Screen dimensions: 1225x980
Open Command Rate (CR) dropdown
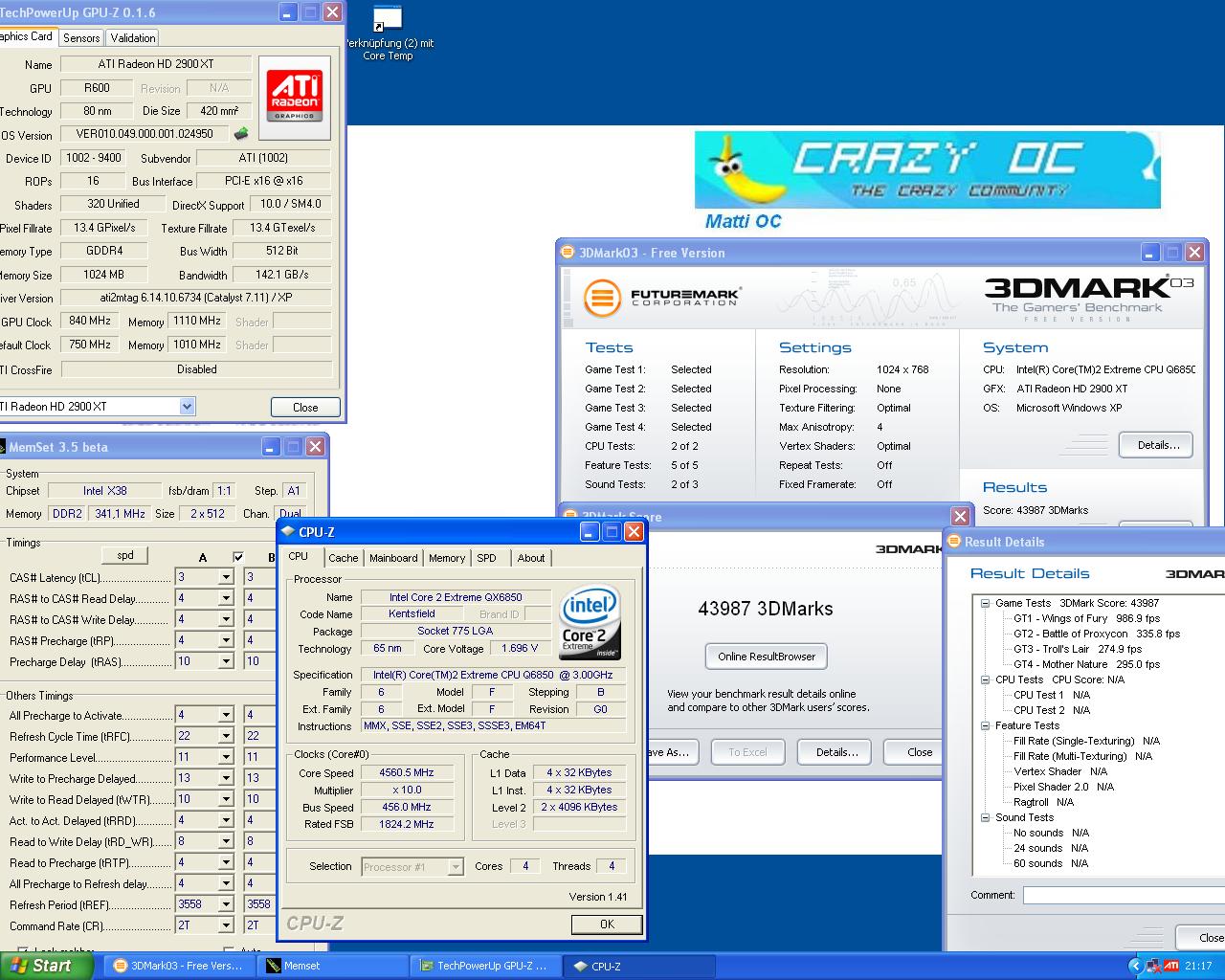coord(226,926)
